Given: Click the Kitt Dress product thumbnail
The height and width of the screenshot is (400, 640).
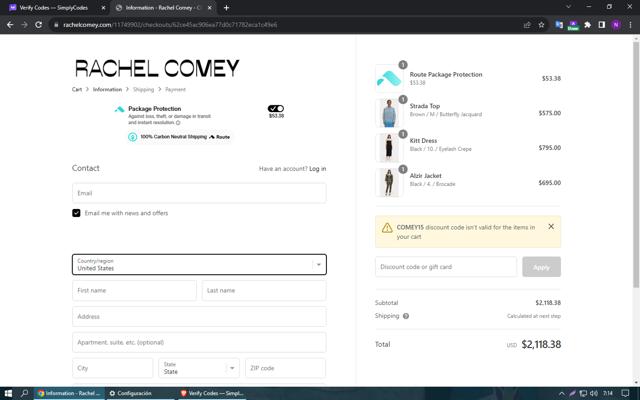Looking at the screenshot, I should (x=389, y=148).
